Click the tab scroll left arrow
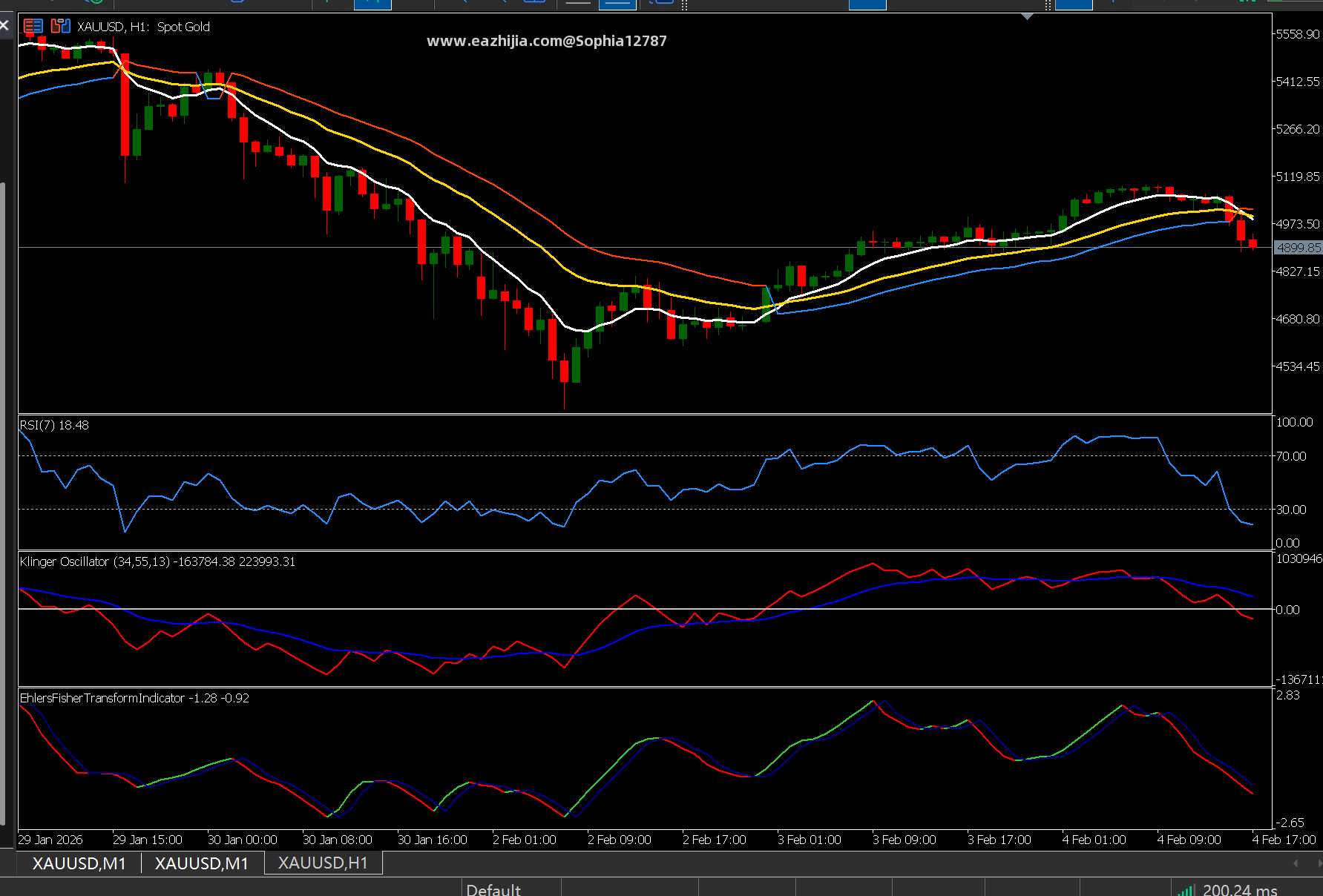 coord(1296,863)
